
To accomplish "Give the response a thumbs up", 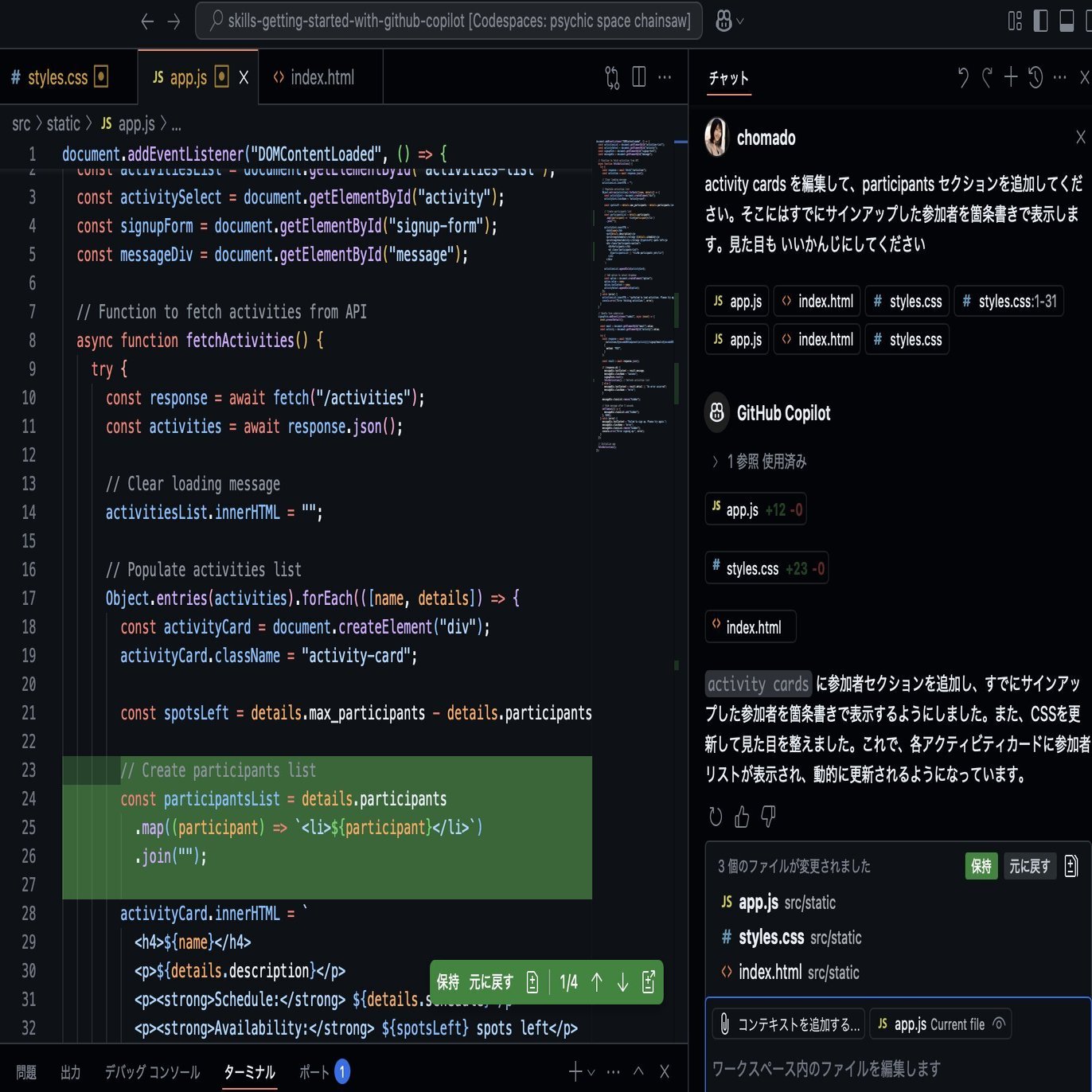I will pos(742,817).
